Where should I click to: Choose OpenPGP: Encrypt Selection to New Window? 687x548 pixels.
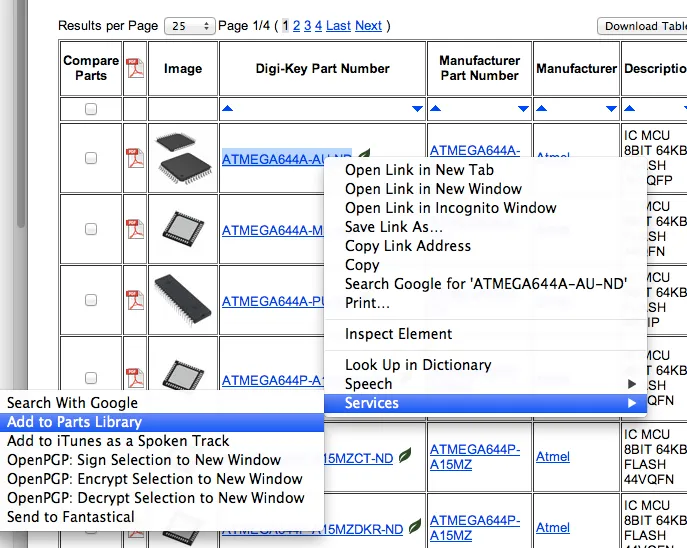[162, 479]
